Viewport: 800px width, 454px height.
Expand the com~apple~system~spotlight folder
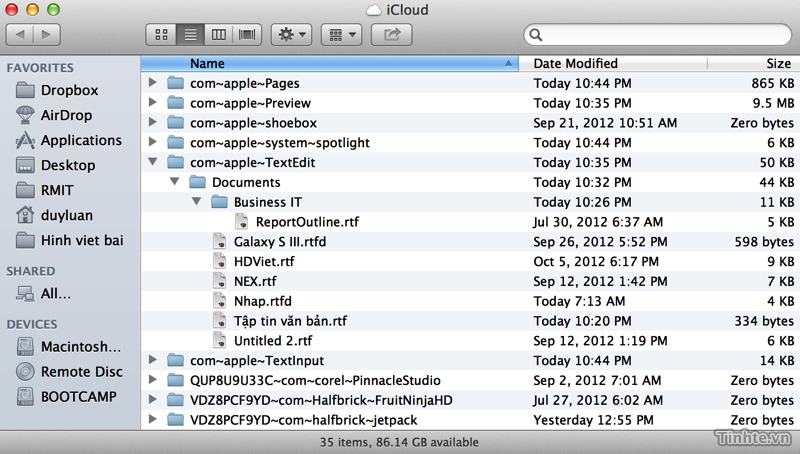152,142
